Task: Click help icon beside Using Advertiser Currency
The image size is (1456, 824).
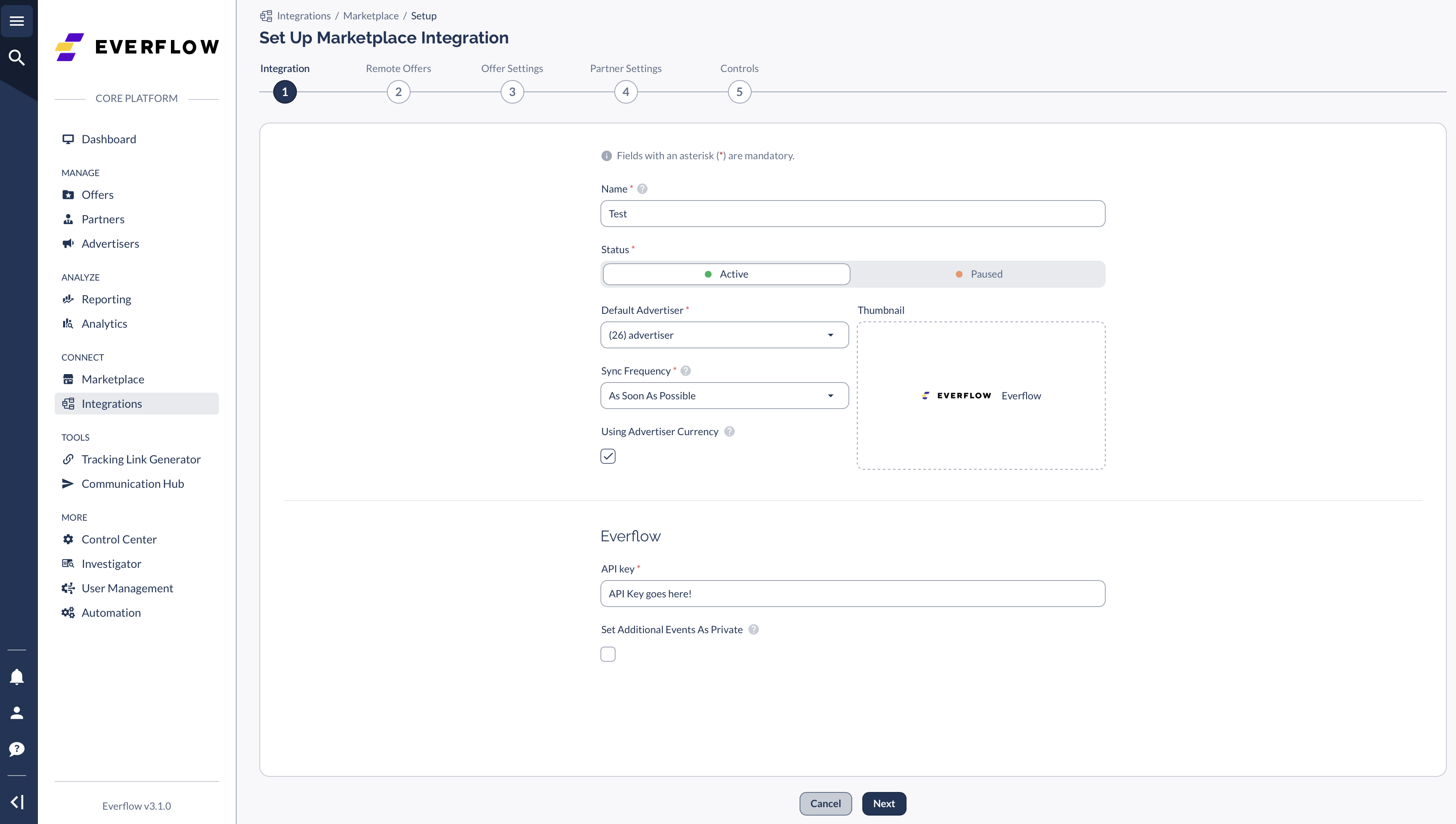Action: pyautogui.click(x=730, y=431)
